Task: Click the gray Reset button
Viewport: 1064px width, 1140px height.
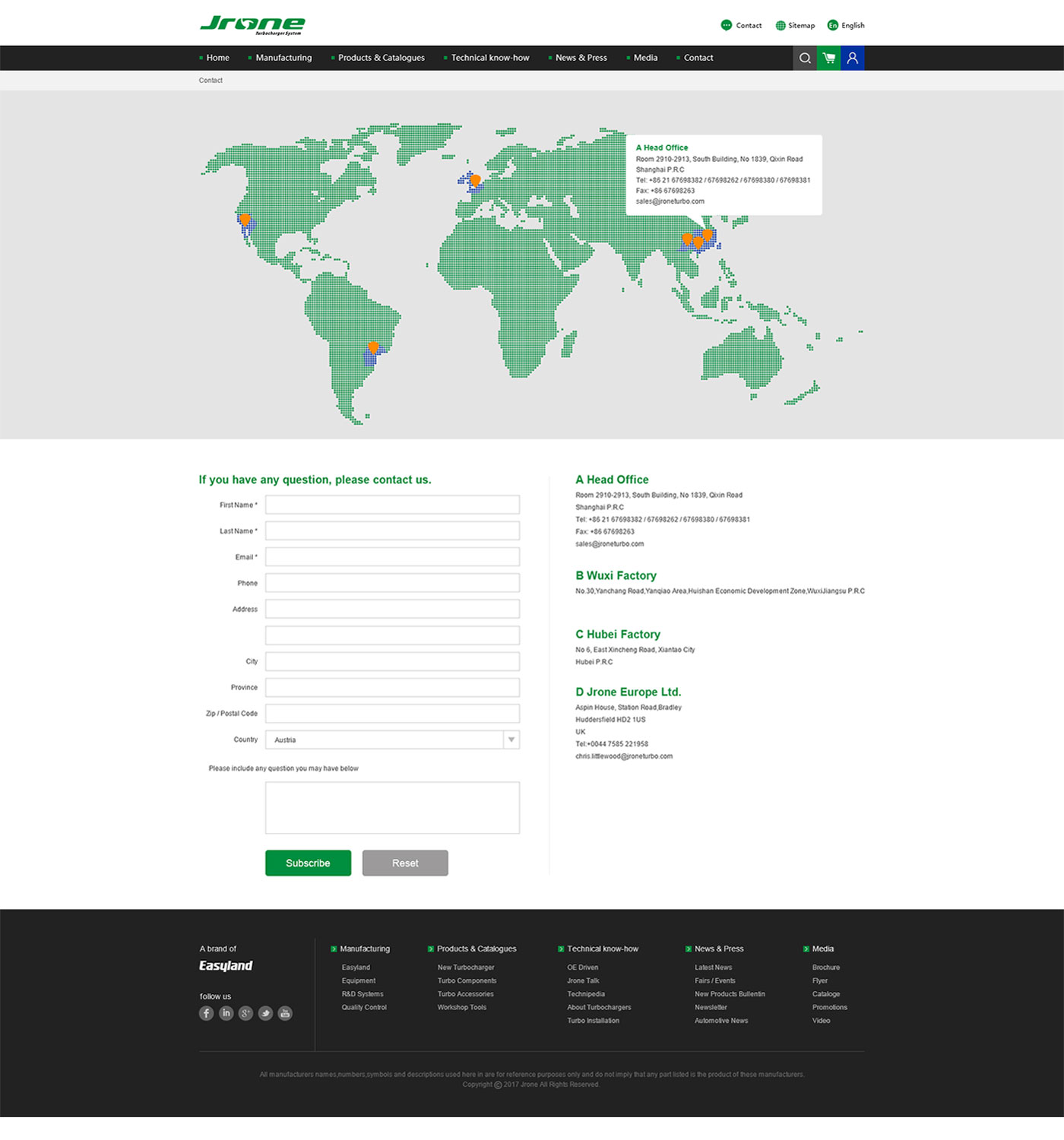Action: pos(405,863)
